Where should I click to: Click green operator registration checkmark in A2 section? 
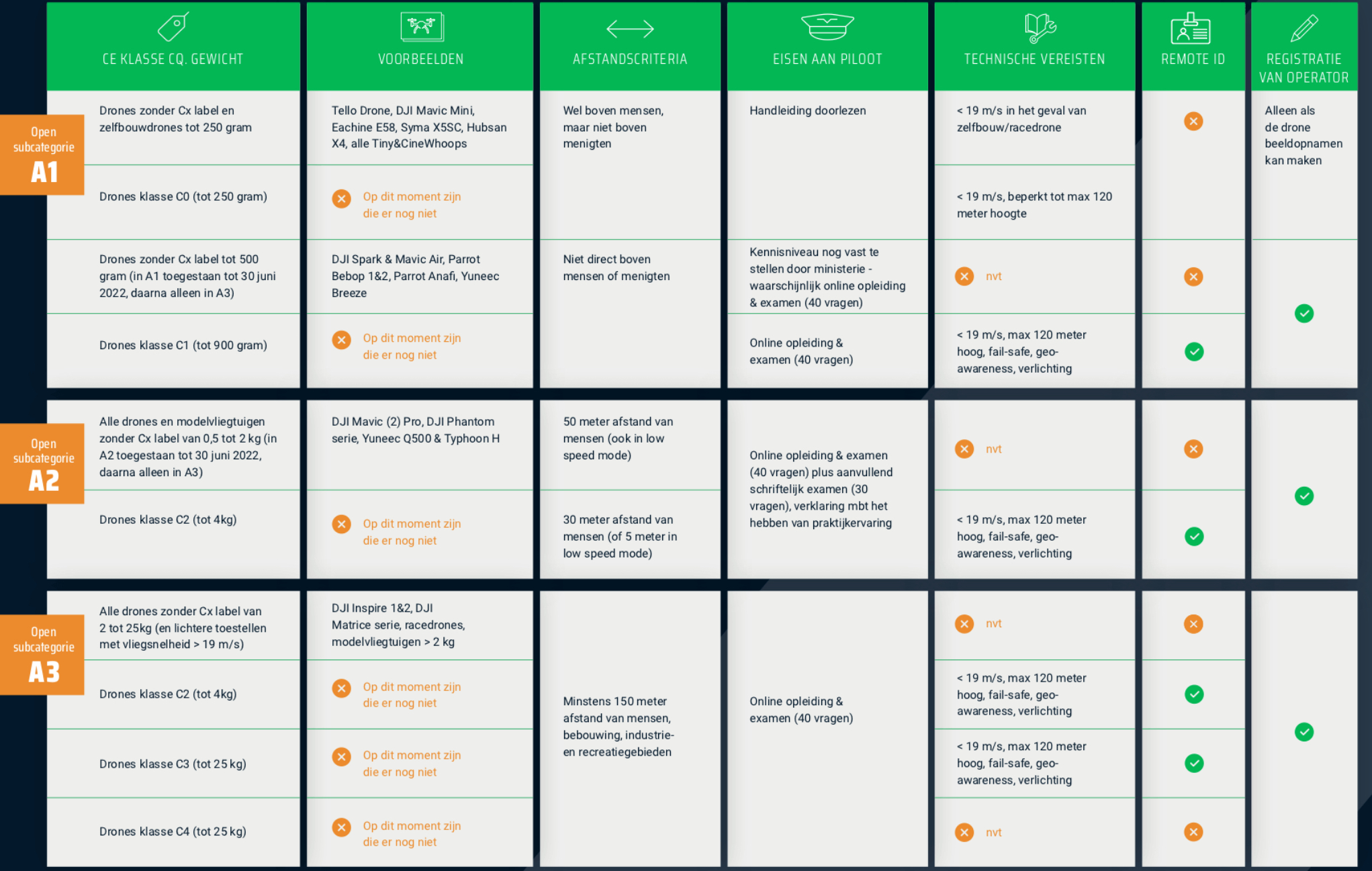point(1304,496)
